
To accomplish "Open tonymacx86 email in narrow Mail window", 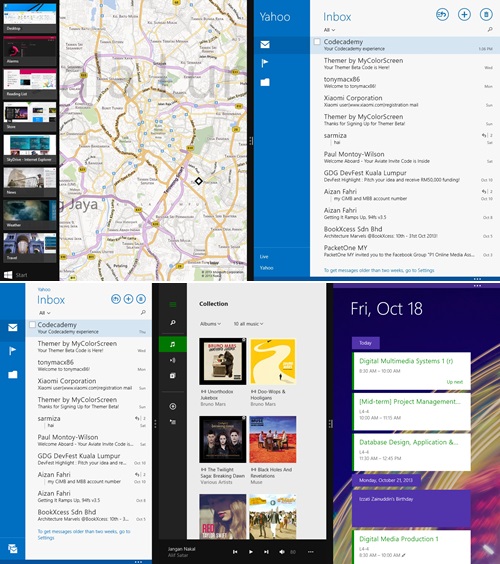I will pyautogui.click(x=89, y=365).
